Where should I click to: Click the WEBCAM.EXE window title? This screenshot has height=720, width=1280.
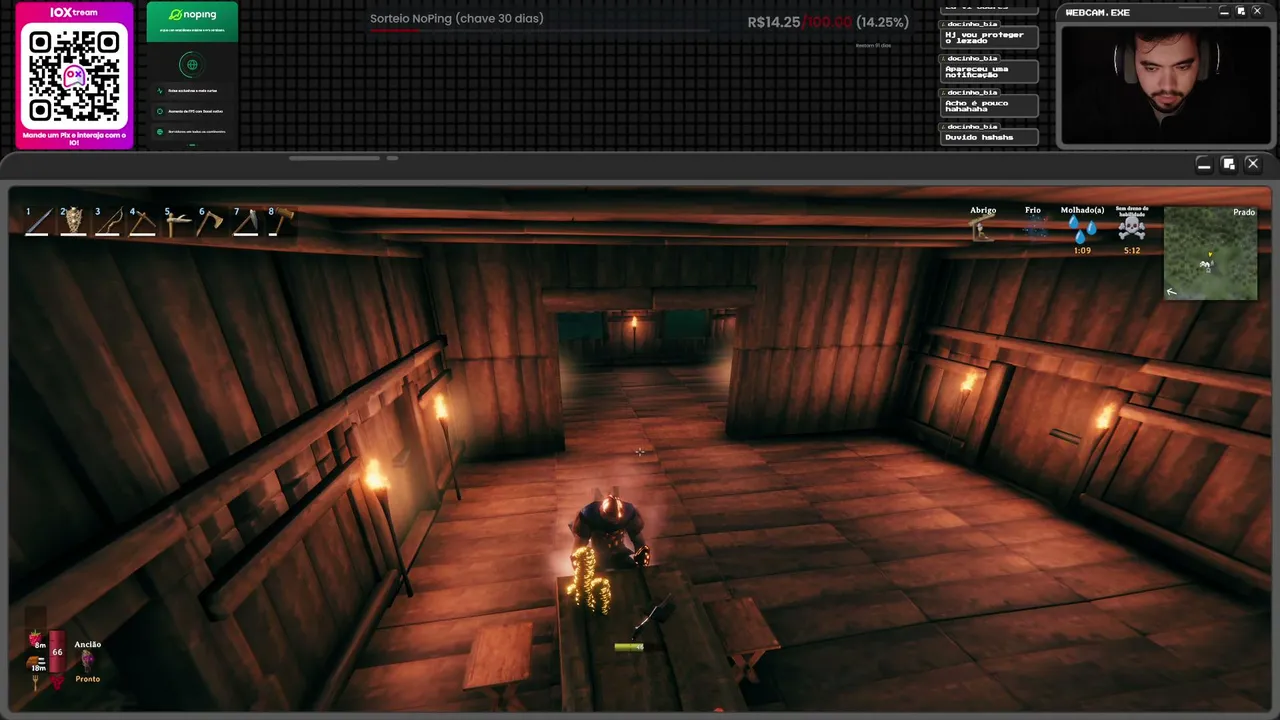point(1097,12)
